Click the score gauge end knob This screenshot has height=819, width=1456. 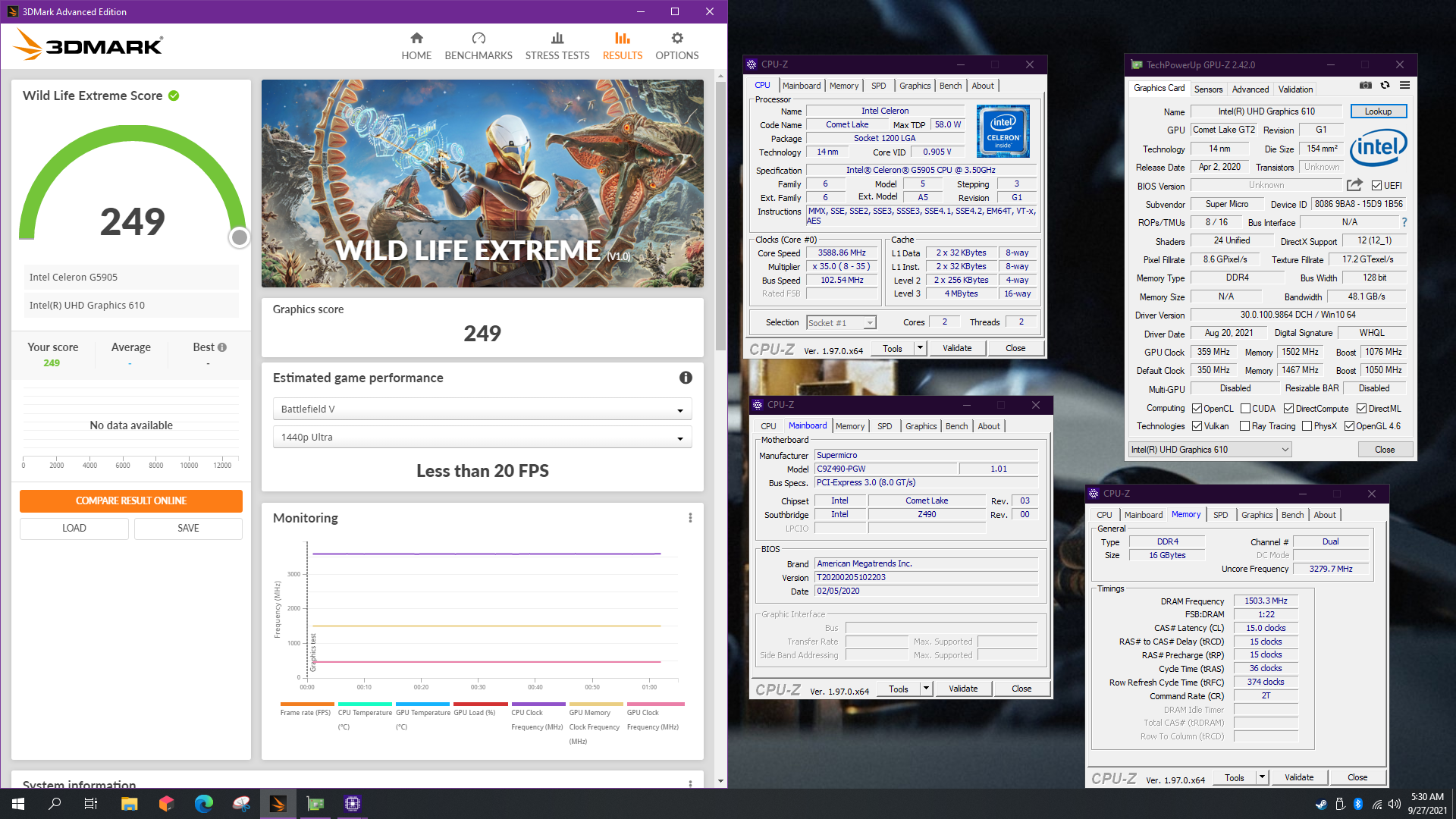click(239, 238)
